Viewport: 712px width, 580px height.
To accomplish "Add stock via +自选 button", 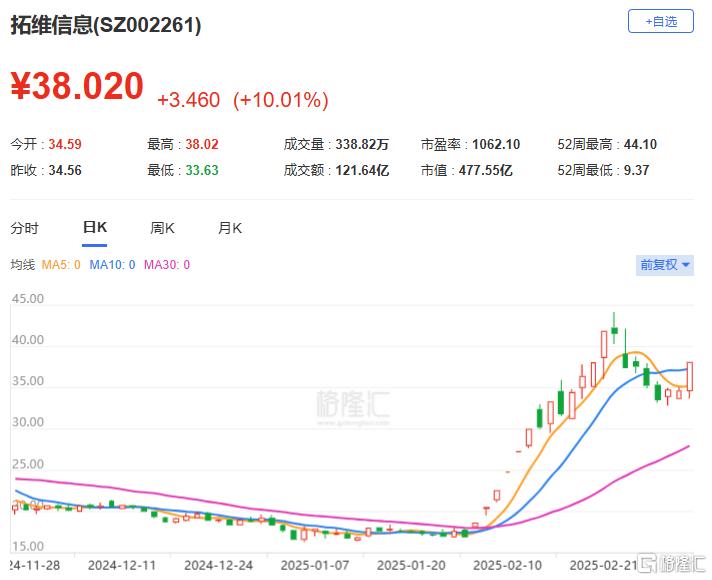I will coord(661,21).
